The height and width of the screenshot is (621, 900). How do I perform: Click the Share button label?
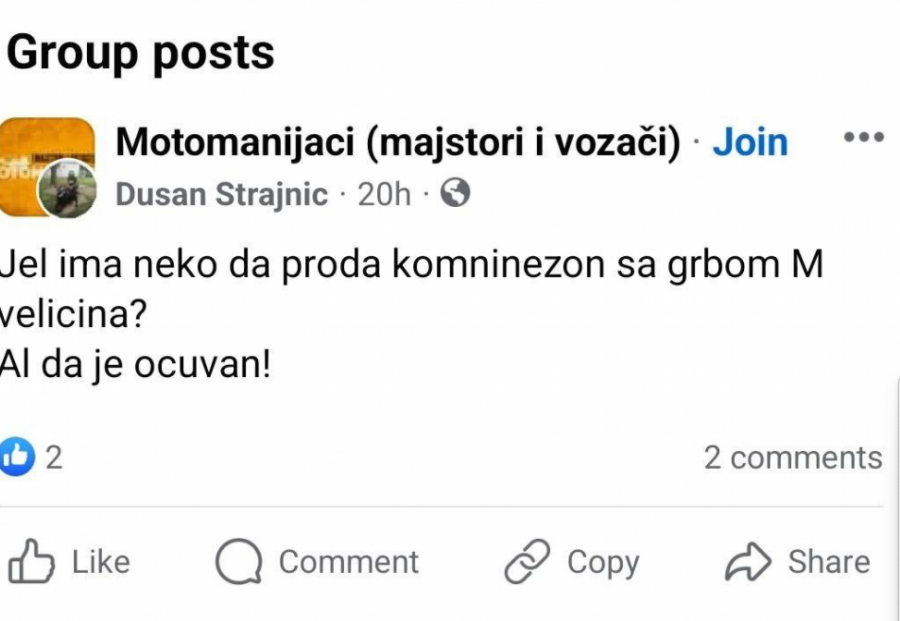click(x=831, y=561)
